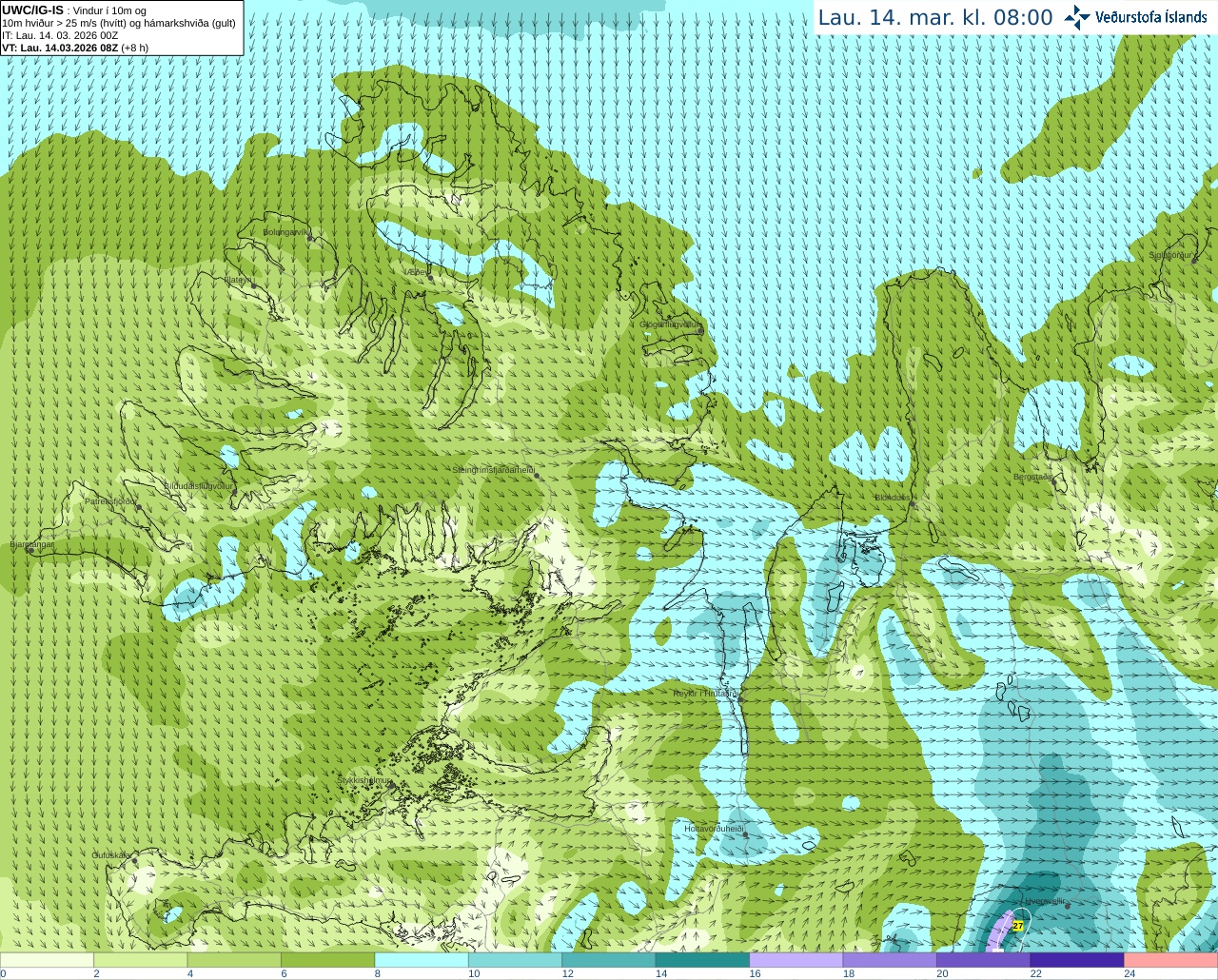Click the 2–4 m/s legend swatch

(140, 960)
